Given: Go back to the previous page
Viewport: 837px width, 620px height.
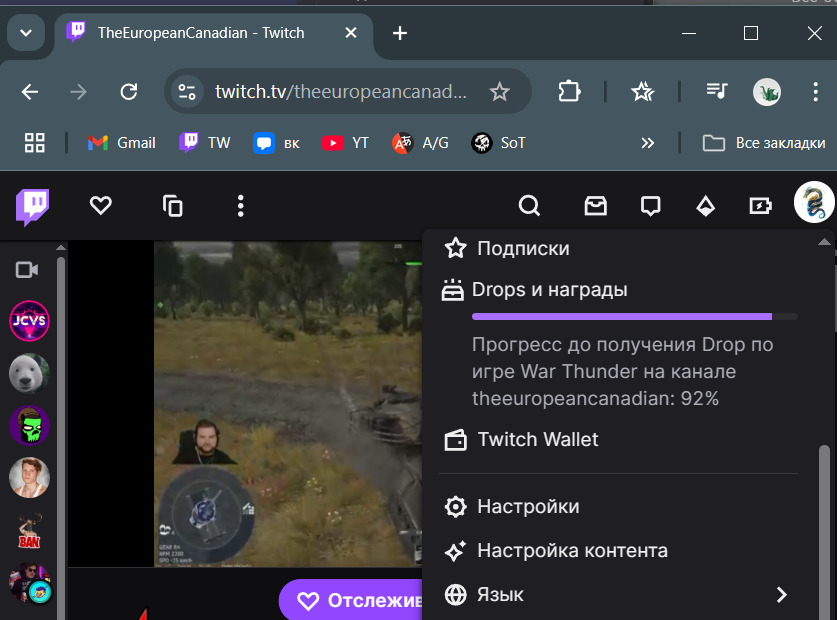Looking at the screenshot, I should (30, 92).
